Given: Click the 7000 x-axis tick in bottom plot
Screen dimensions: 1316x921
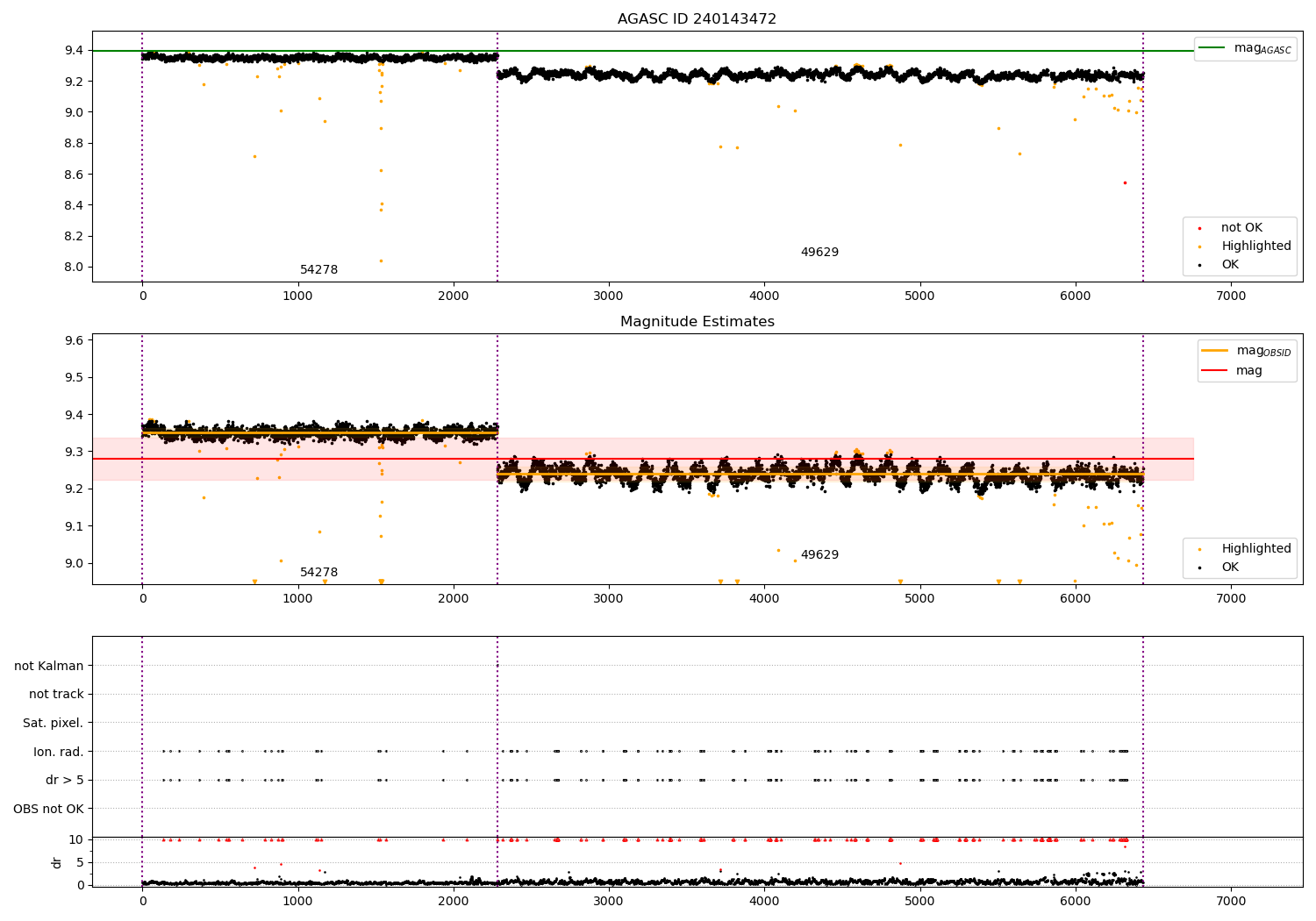Looking at the screenshot, I should click(1231, 901).
